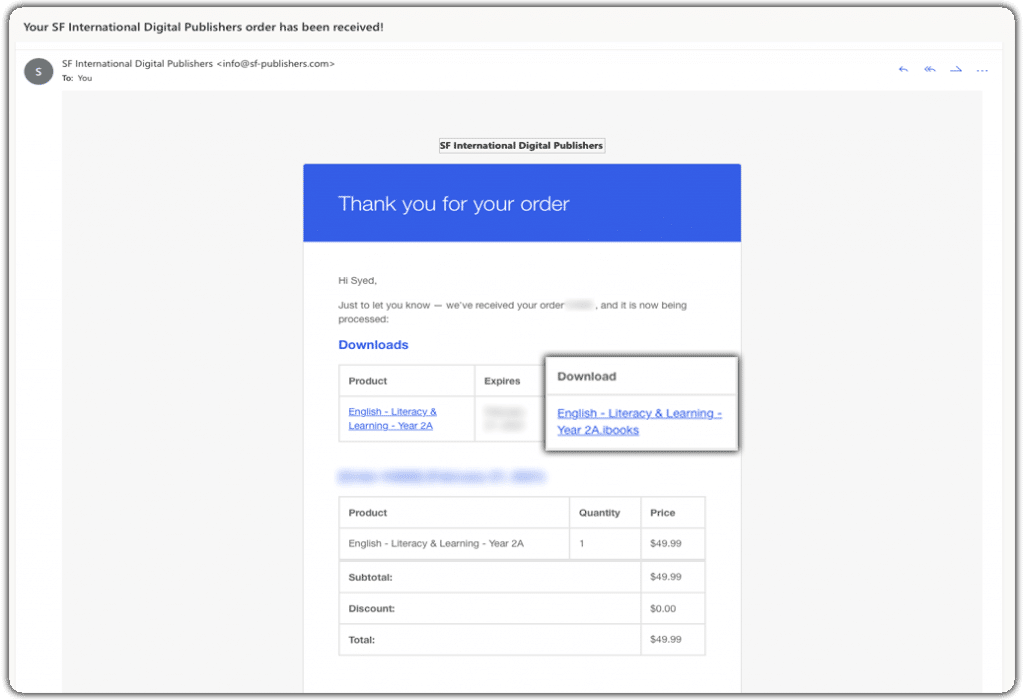Click the SF International Digital Publishers logo image

pos(522,146)
